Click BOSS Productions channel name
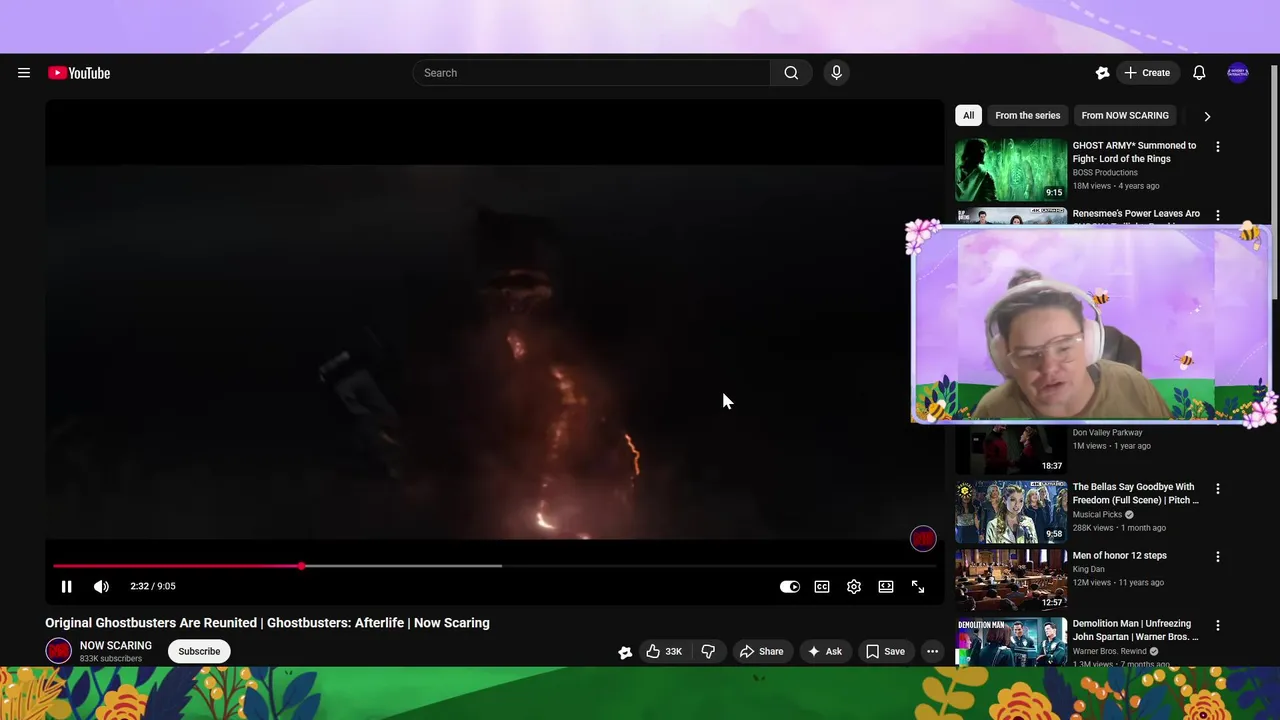This screenshot has height=720, width=1280. (1105, 173)
